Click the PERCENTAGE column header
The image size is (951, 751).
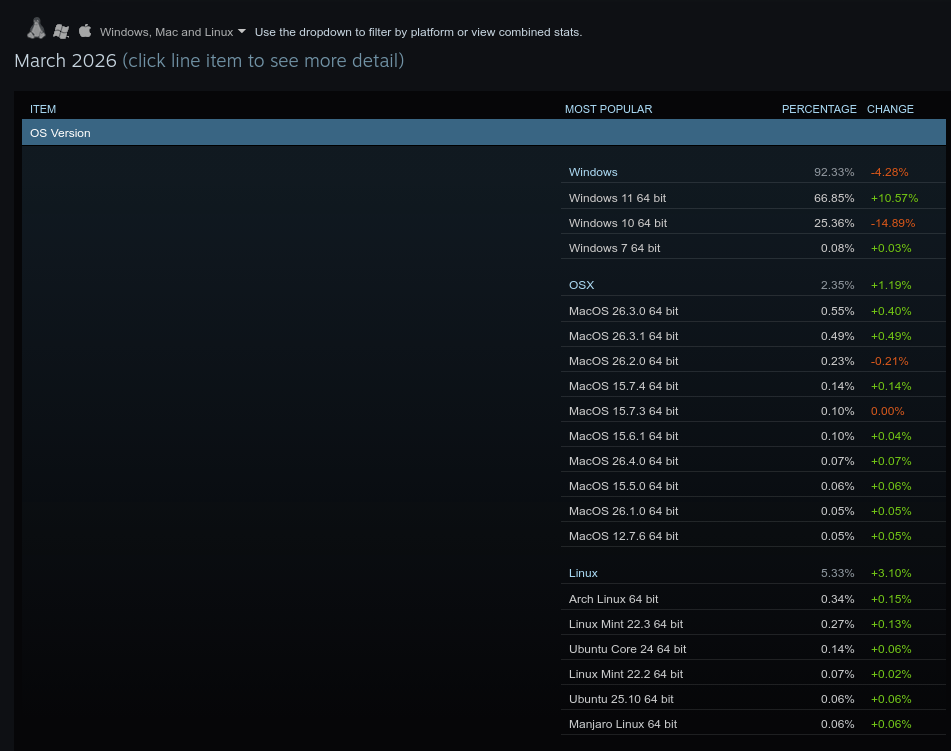pyautogui.click(x=819, y=109)
